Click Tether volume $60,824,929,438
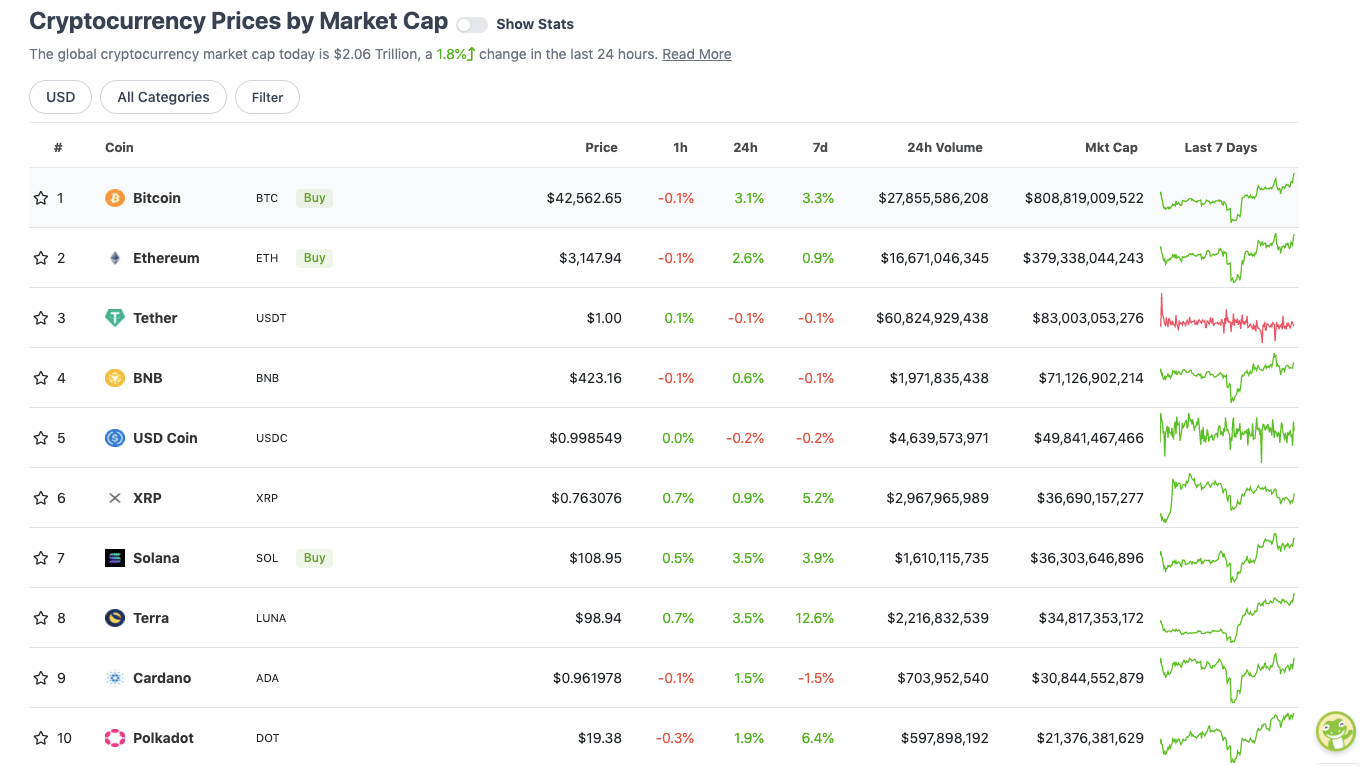 [932, 318]
